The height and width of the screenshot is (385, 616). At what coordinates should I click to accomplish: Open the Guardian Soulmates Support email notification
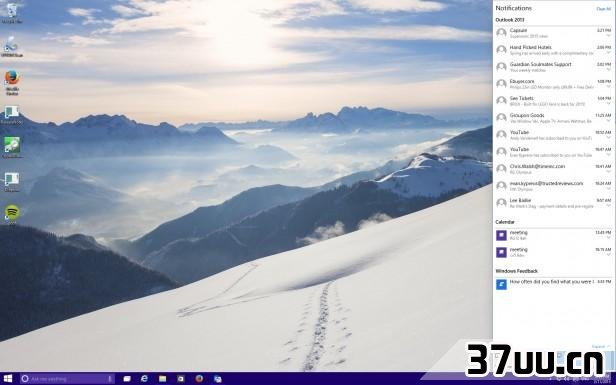[x=553, y=67]
